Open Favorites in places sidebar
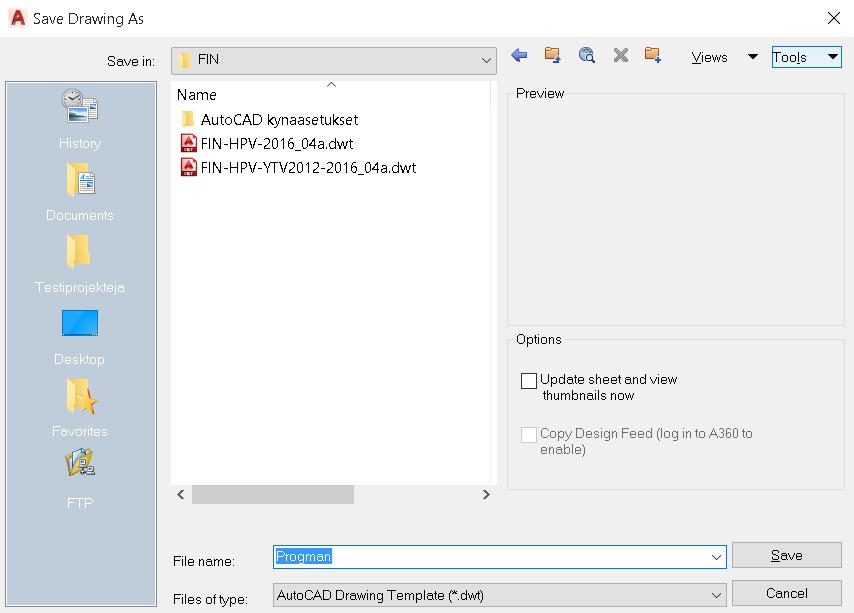 click(80, 408)
